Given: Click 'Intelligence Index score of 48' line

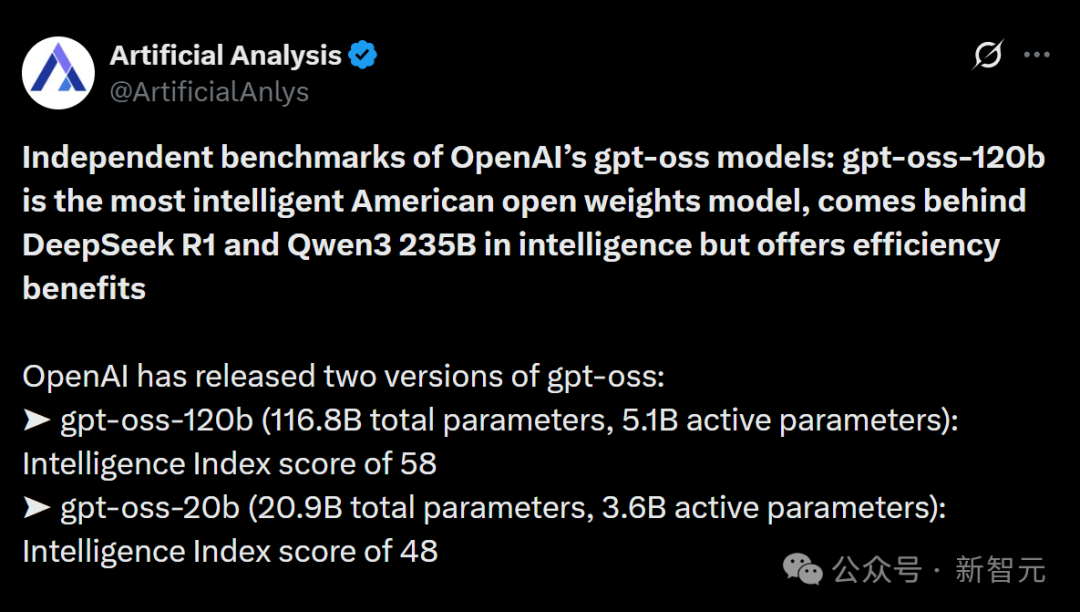Looking at the screenshot, I should 230,551.
